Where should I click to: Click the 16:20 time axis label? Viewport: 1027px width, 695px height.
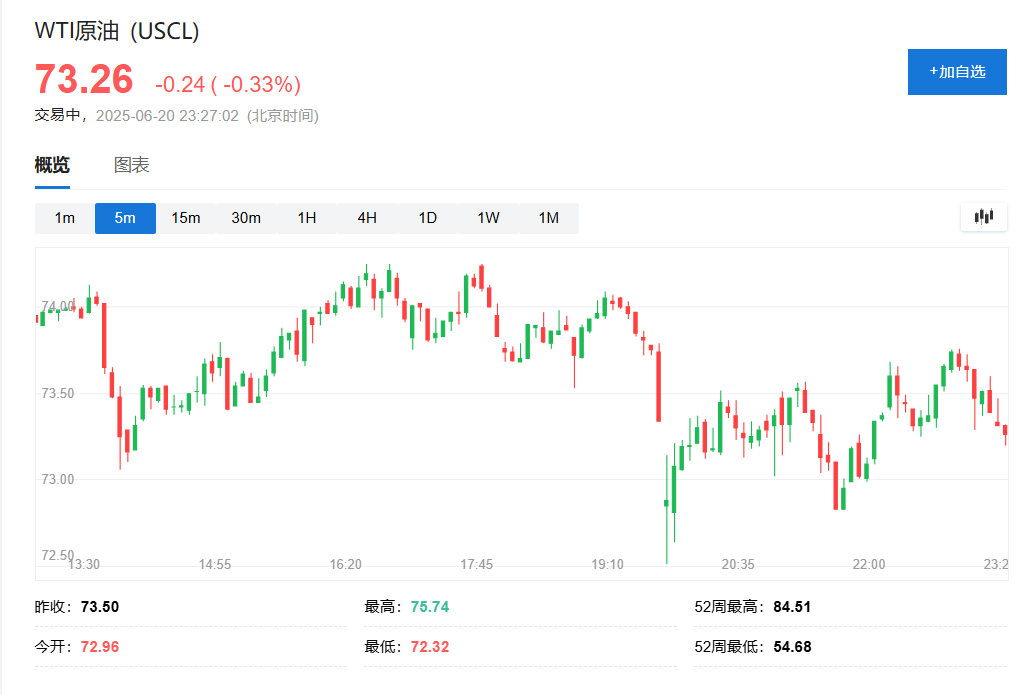346,564
